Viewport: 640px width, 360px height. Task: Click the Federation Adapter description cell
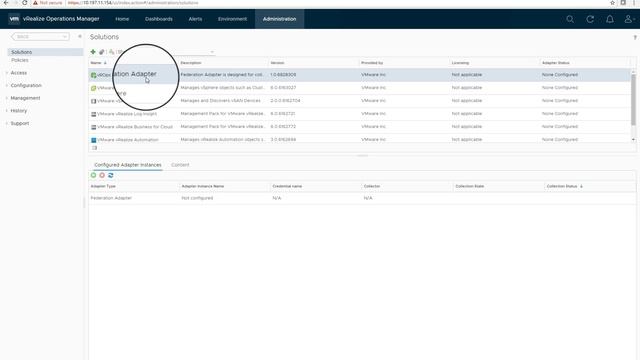point(222,75)
